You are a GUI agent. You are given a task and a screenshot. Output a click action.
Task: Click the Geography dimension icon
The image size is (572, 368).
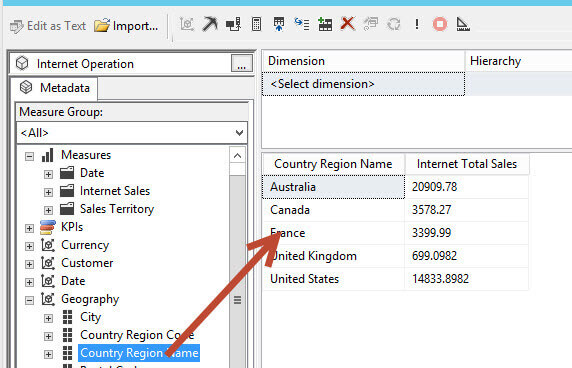48,299
